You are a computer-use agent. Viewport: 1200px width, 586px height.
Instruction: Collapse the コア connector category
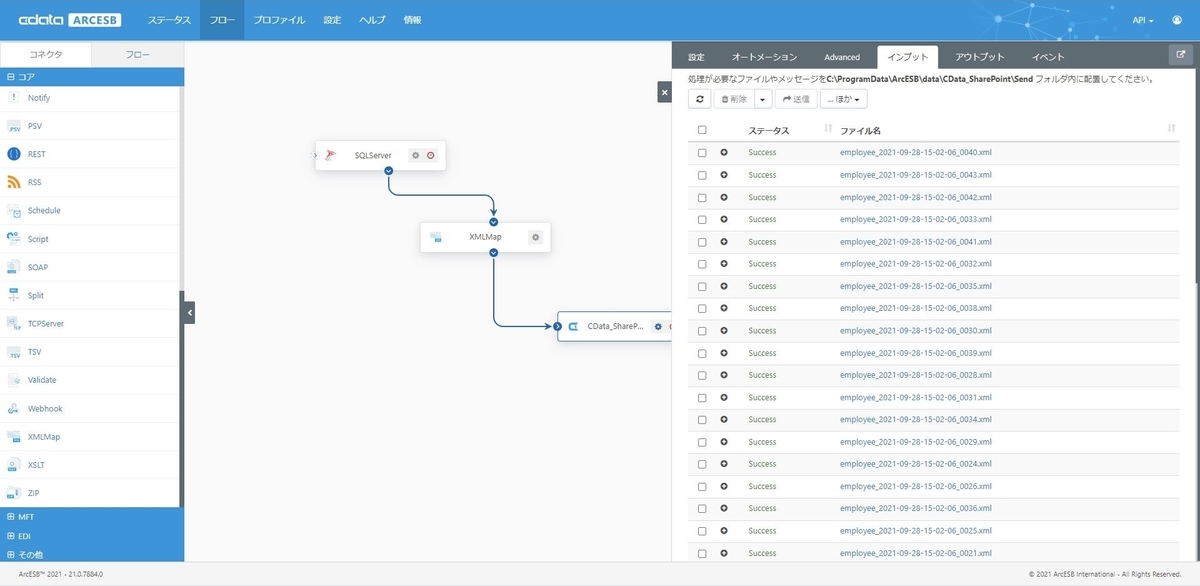92,76
